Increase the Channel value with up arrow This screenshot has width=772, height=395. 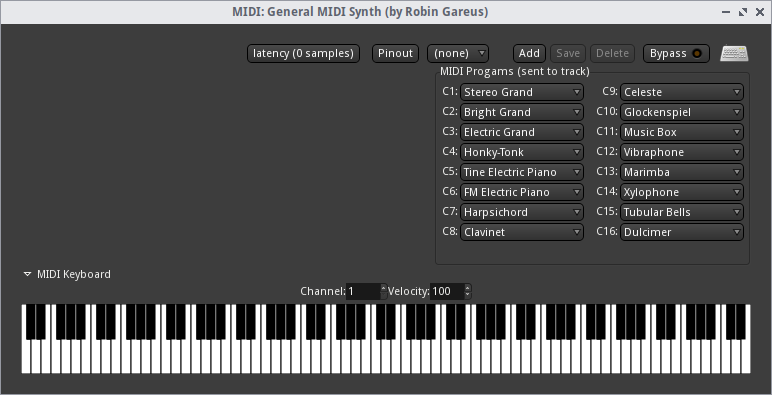click(x=384, y=287)
